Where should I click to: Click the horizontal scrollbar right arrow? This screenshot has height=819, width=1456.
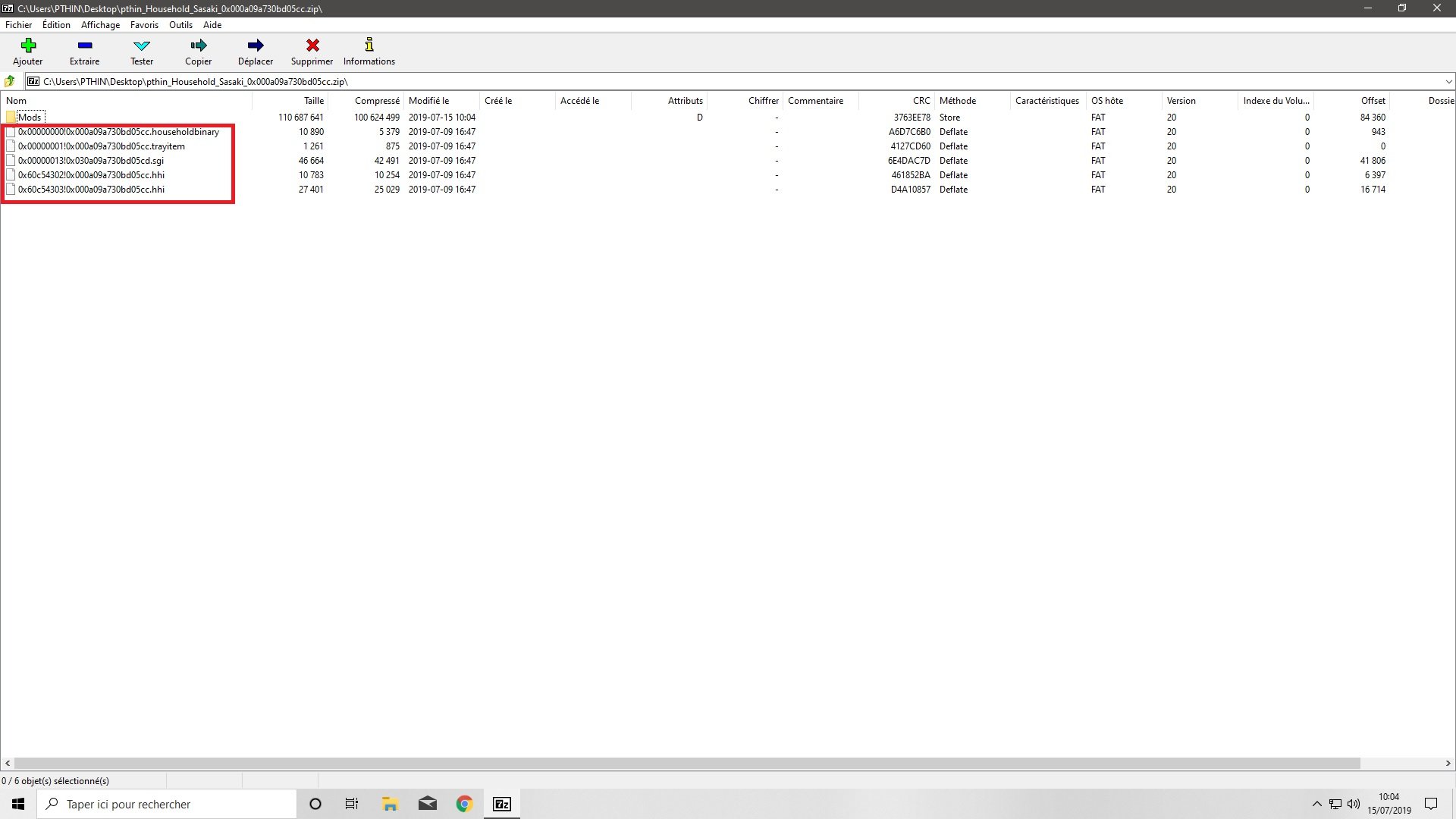(1447, 764)
